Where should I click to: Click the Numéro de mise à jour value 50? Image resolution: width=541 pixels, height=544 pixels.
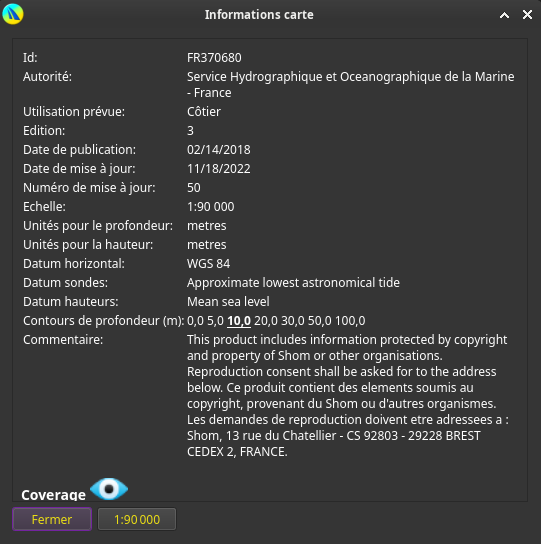(194, 188)
